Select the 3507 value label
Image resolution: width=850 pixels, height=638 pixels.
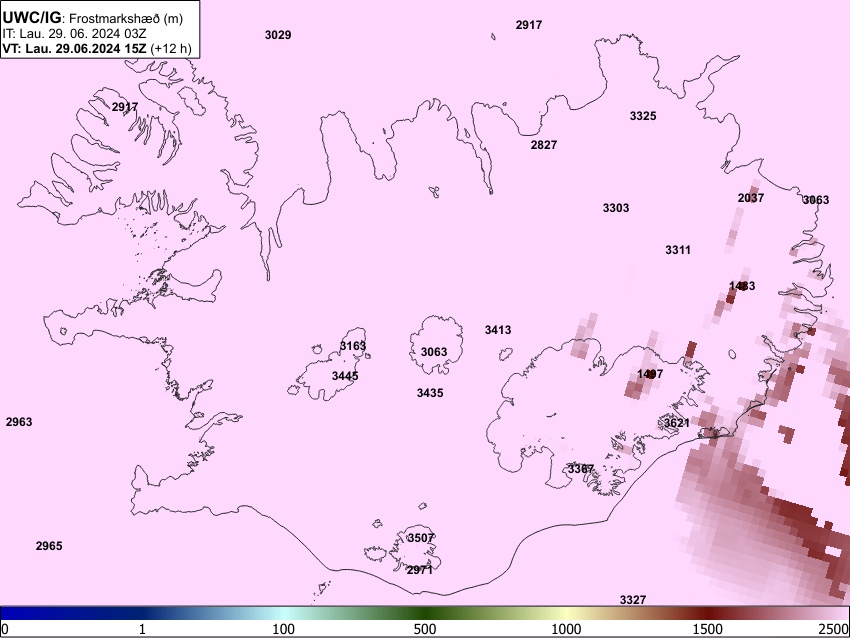[x=421, y=538]
